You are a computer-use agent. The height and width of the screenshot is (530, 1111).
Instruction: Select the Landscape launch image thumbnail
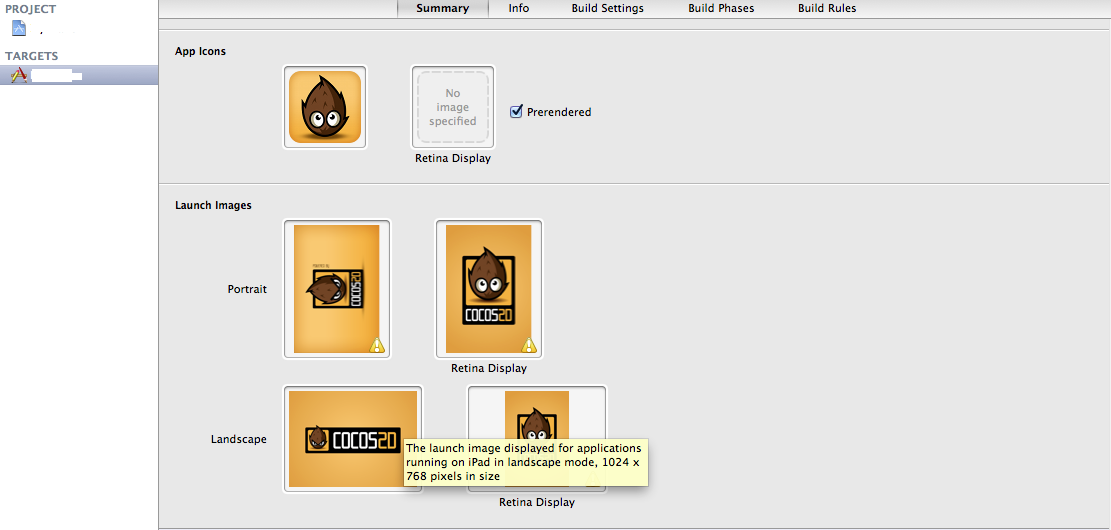(353, 439)
